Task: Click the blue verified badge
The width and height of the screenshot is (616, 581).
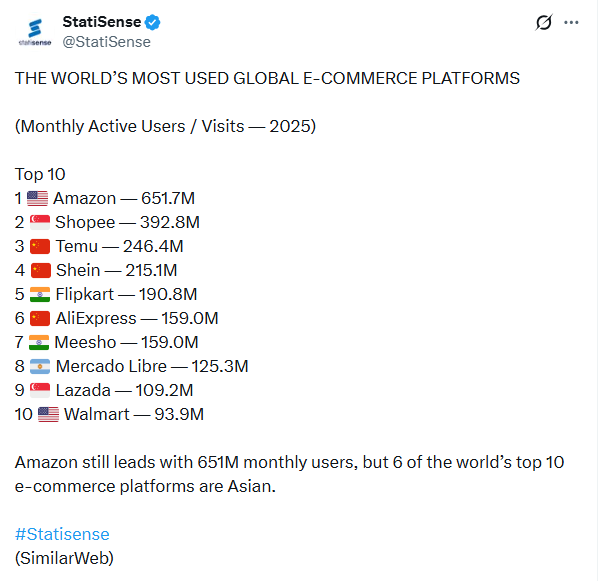Action: [154, 22]
